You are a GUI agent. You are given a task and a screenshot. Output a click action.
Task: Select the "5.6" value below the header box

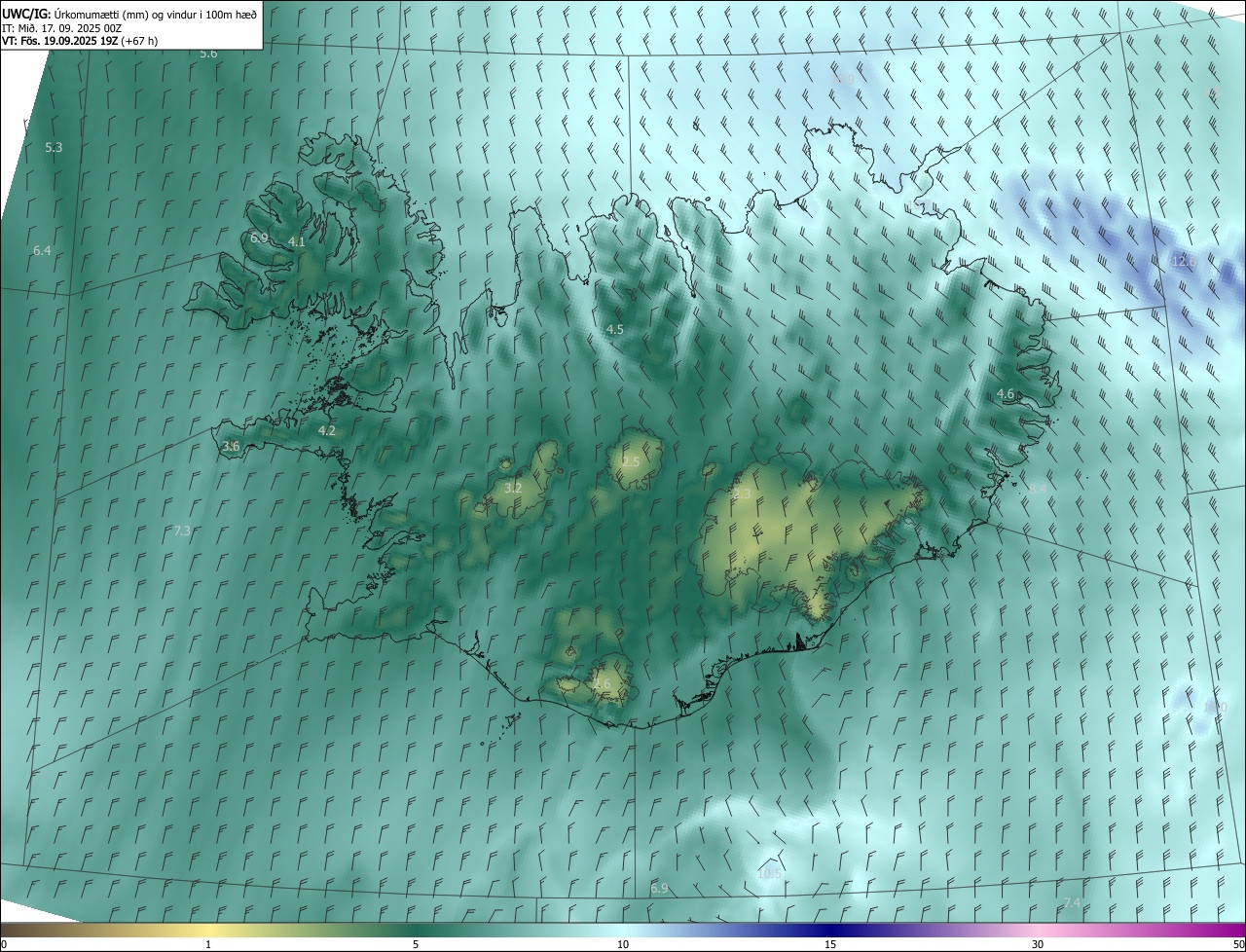click(x=208, y=54)
